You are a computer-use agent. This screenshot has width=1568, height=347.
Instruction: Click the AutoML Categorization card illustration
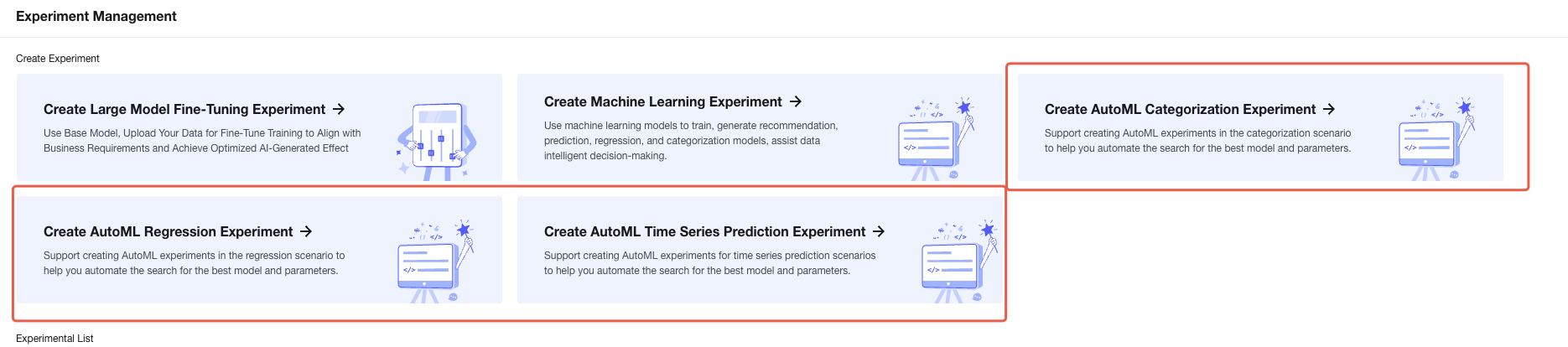click(x=1436, y=138)
